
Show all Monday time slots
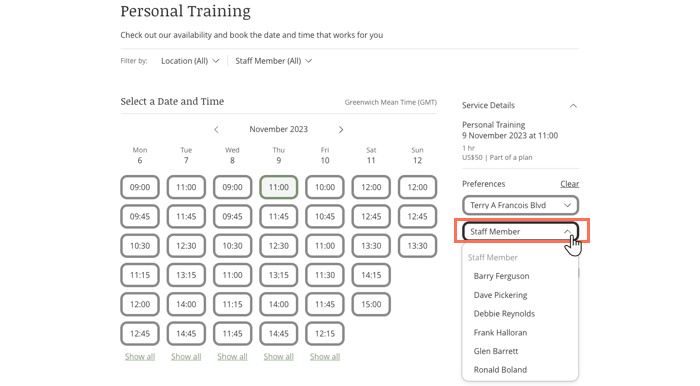click(140, 357)
